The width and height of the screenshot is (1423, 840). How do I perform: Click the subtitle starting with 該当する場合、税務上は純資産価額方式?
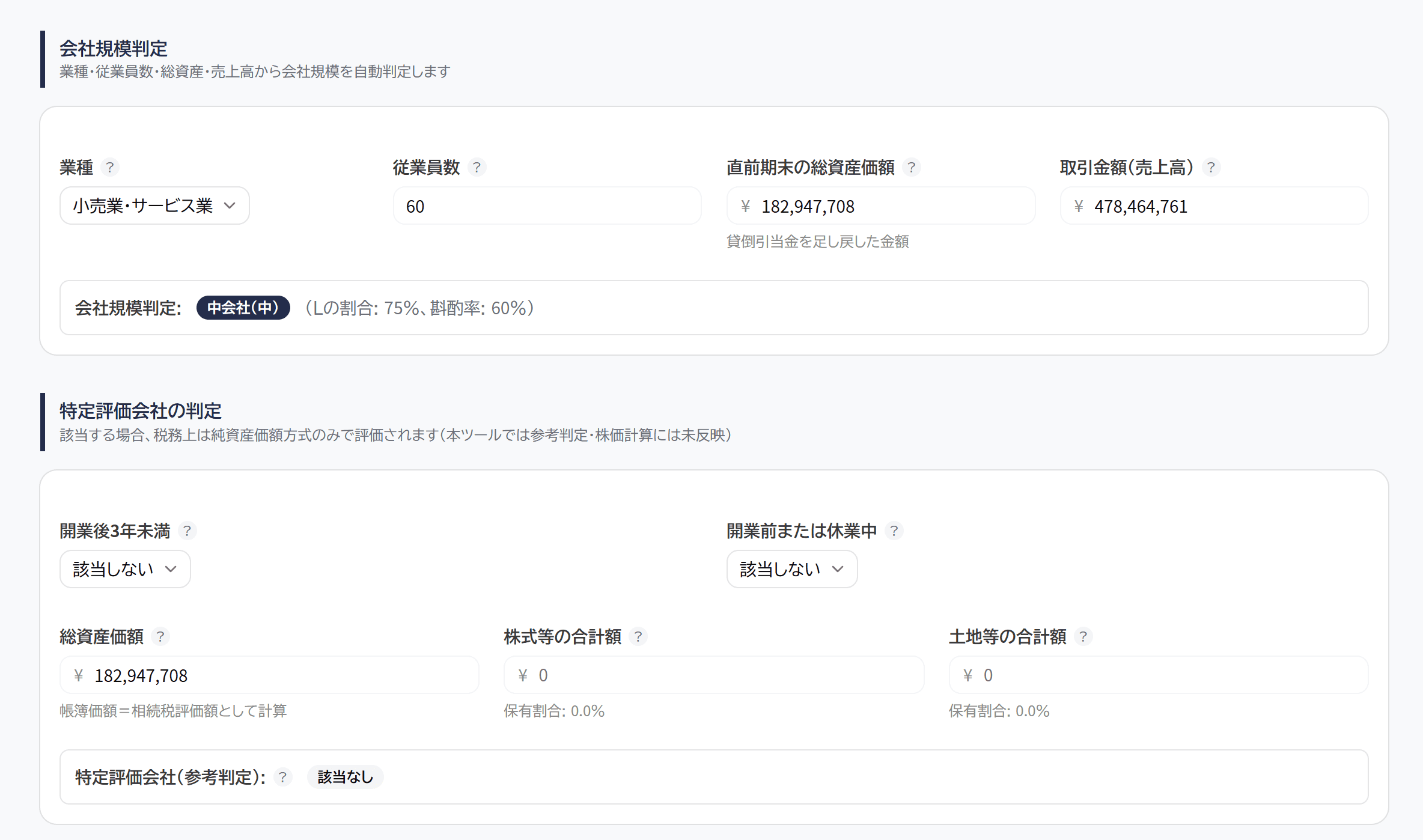(395, 435)
